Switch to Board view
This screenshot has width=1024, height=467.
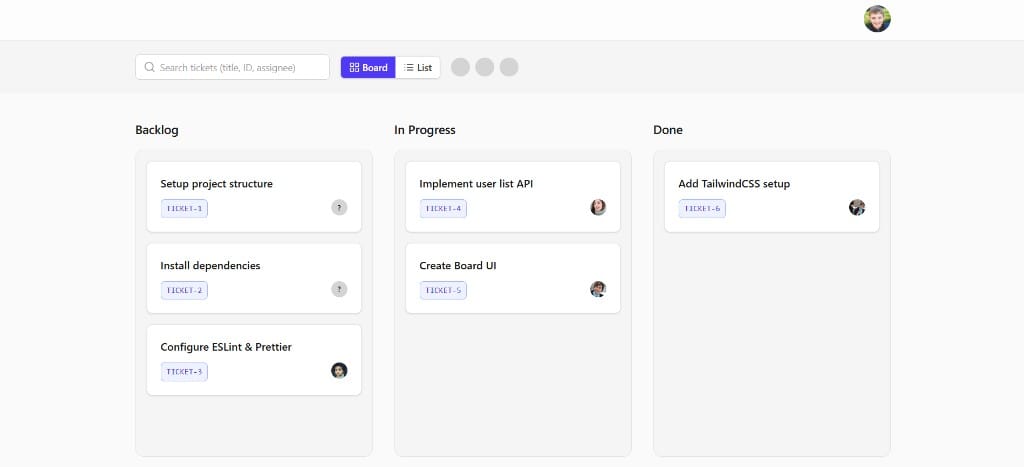click(x=368, y=67)
